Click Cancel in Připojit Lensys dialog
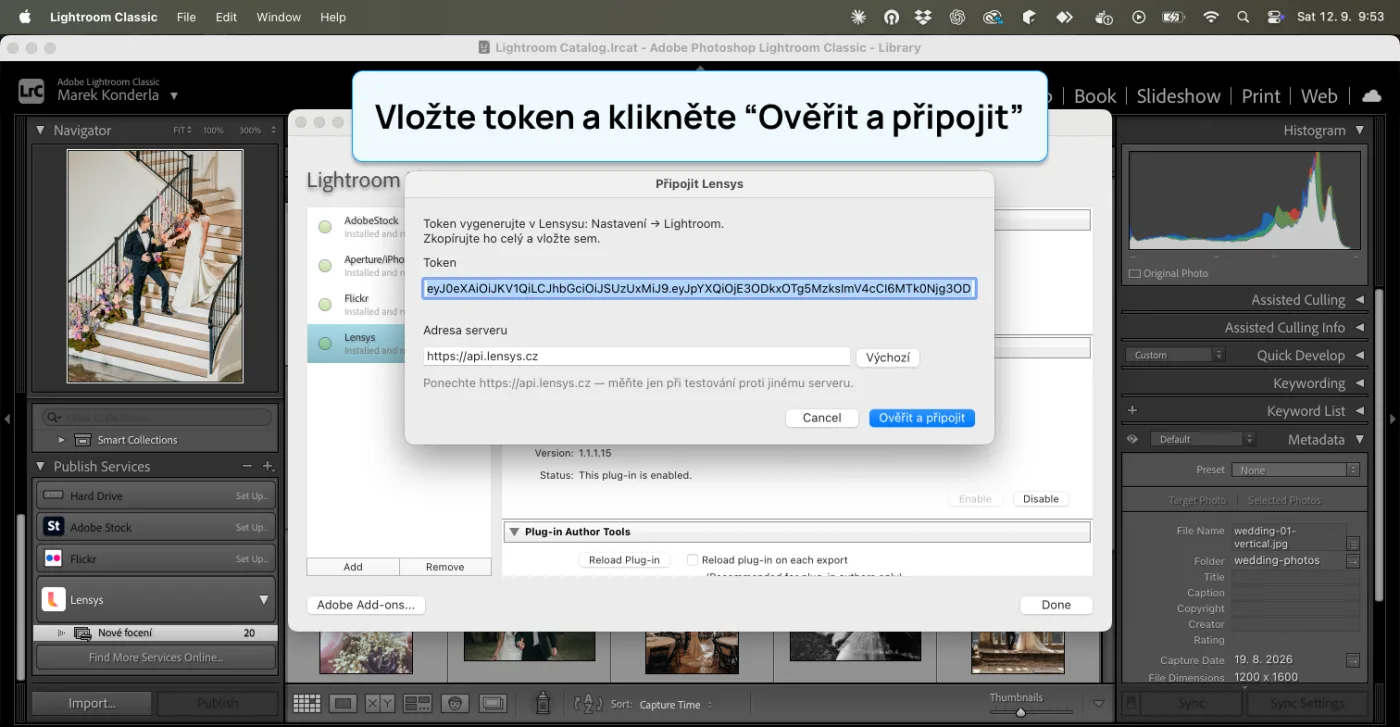1400x727 pixels. (822, 418)
